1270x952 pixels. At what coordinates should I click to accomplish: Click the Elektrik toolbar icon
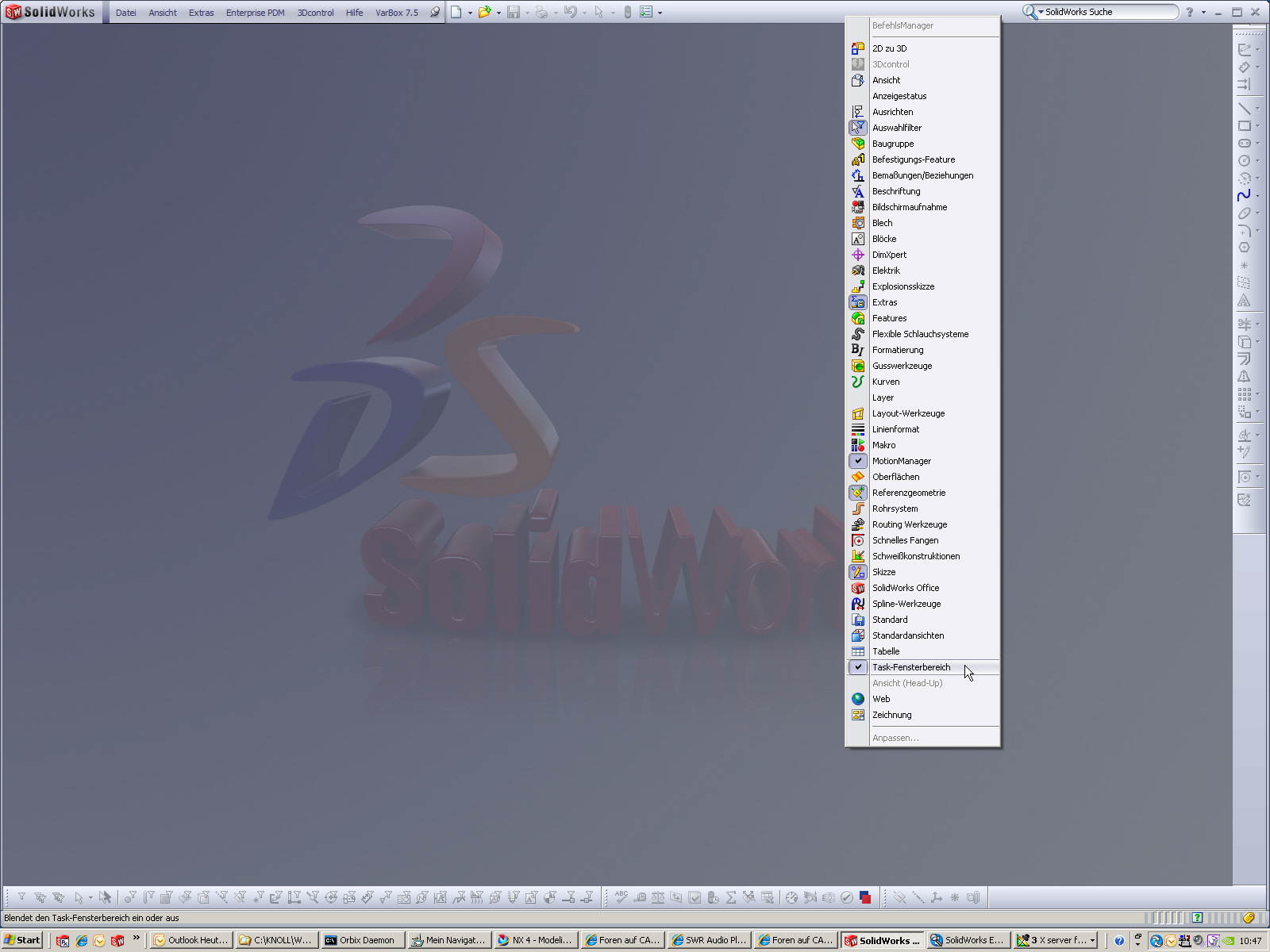pyautogui.click(x=858, y=271)
